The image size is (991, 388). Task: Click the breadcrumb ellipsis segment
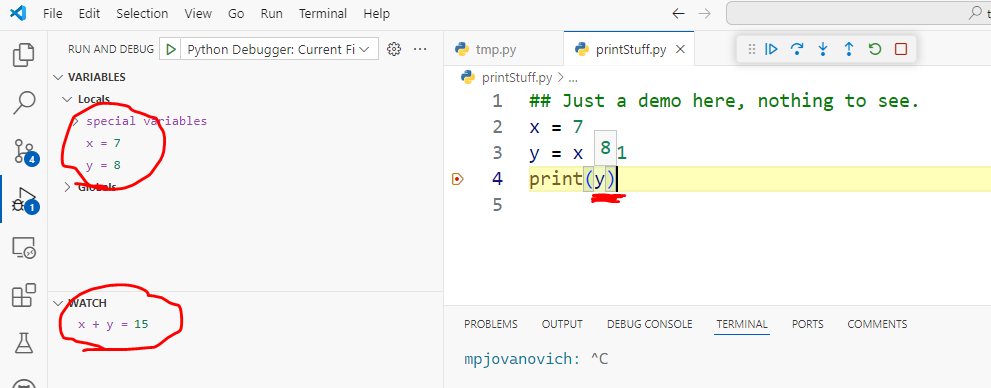click(573, 78)
